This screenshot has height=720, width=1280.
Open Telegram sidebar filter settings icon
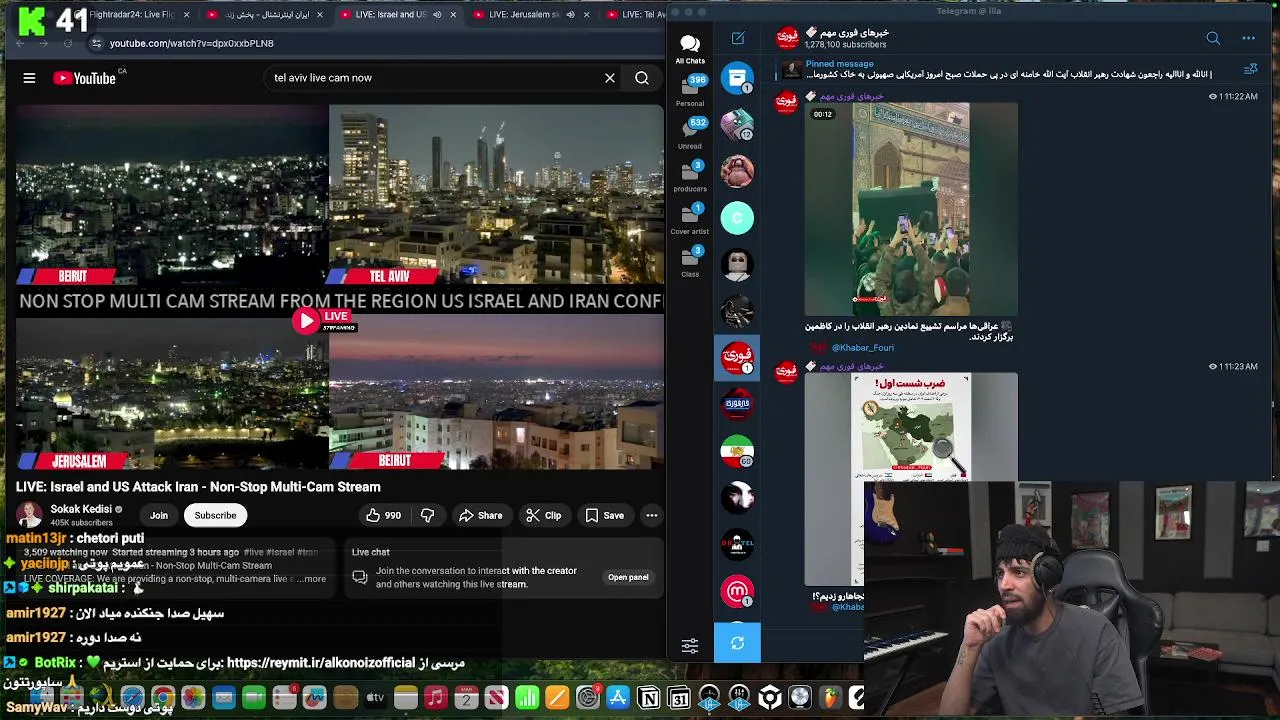[x=690, y=646]
